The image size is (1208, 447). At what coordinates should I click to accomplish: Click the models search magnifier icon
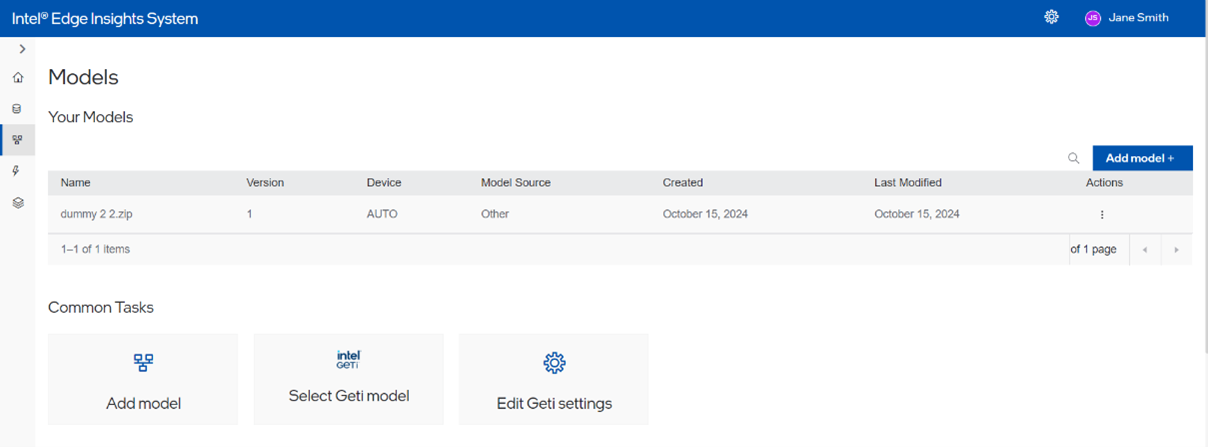[1073, 158]
